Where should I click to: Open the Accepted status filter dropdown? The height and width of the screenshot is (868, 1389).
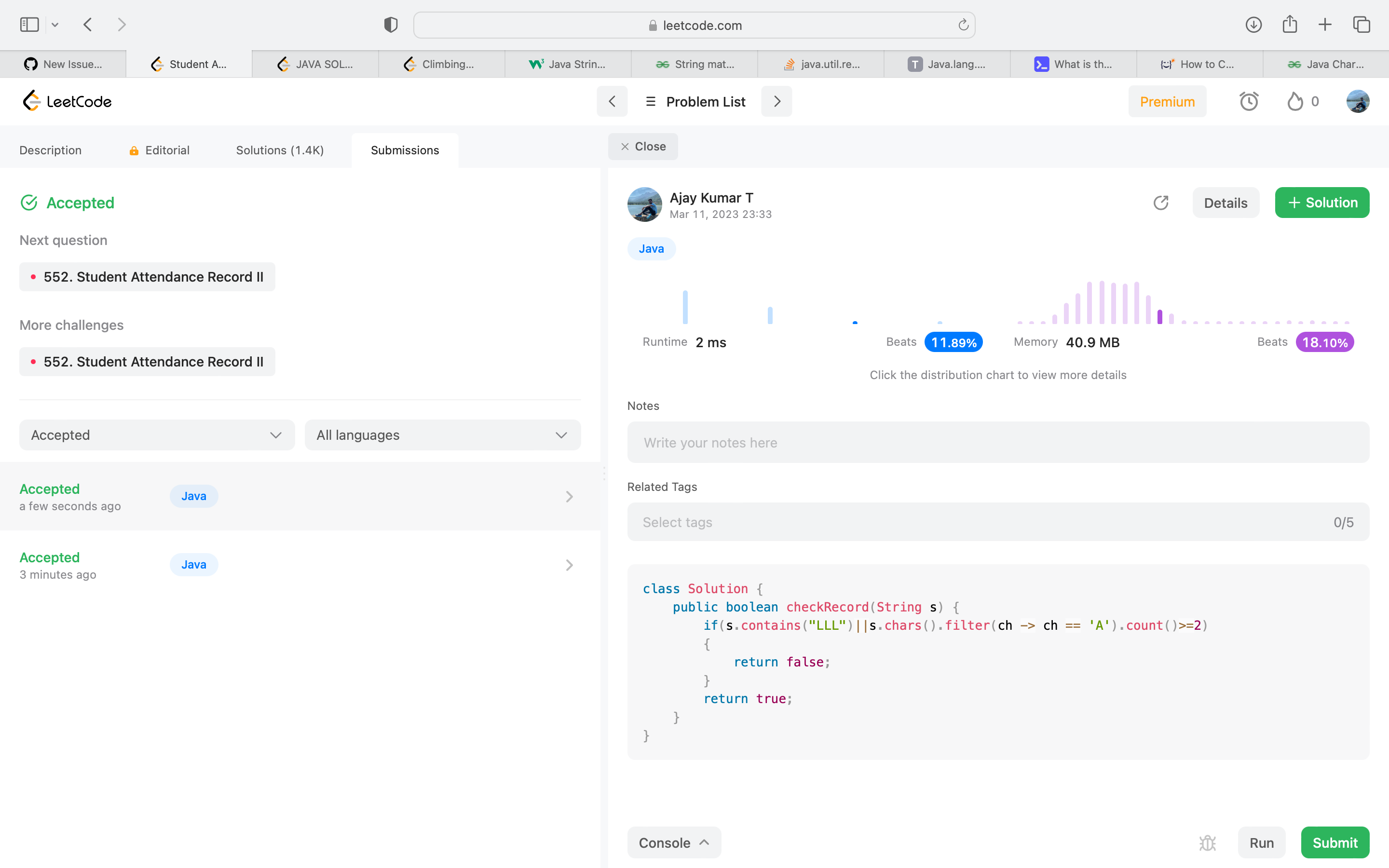(157, 435)
